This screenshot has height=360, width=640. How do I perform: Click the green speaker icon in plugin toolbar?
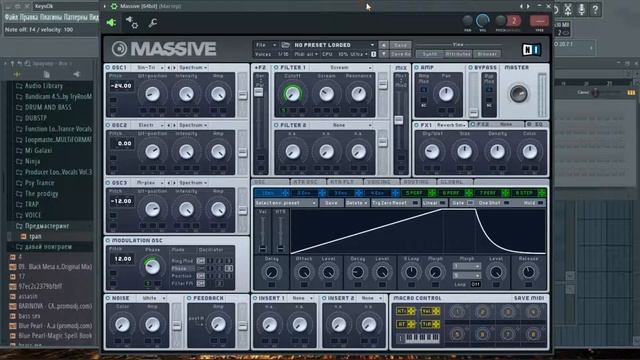[x=111, y=23]
